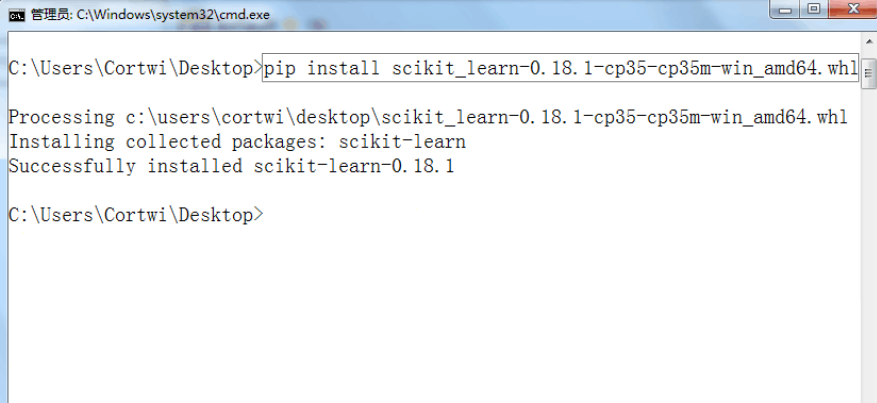
Task: Click the scrollbar up arrow
Action: coord(868,42)
